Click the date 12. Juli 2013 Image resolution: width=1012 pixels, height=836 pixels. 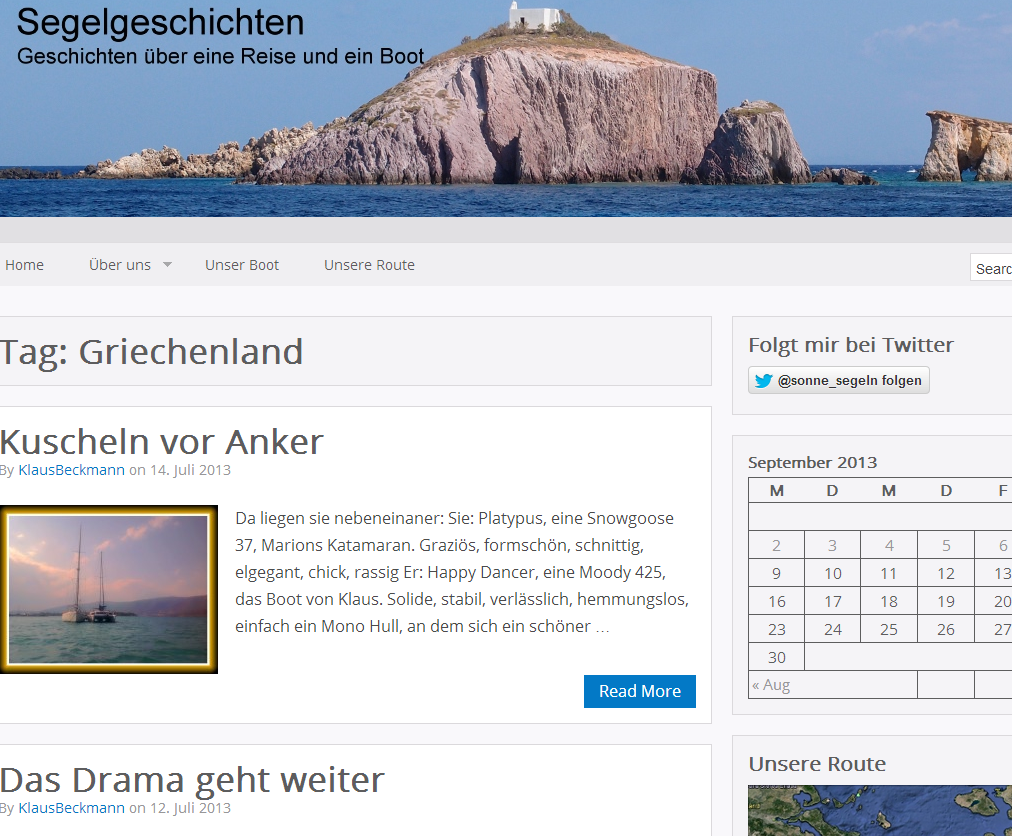[190, 808]
